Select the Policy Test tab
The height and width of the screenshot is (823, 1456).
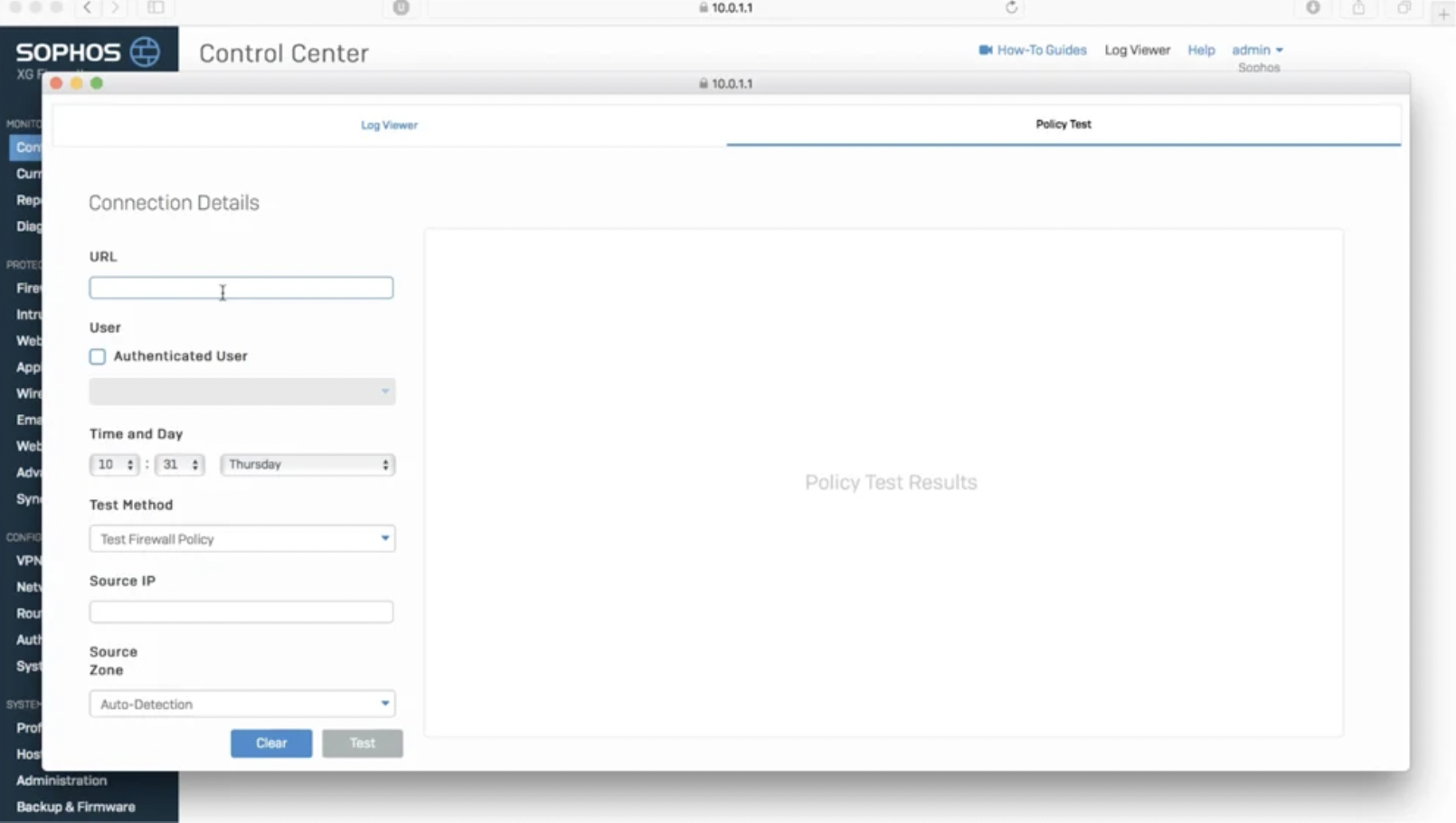(1064, 125)
